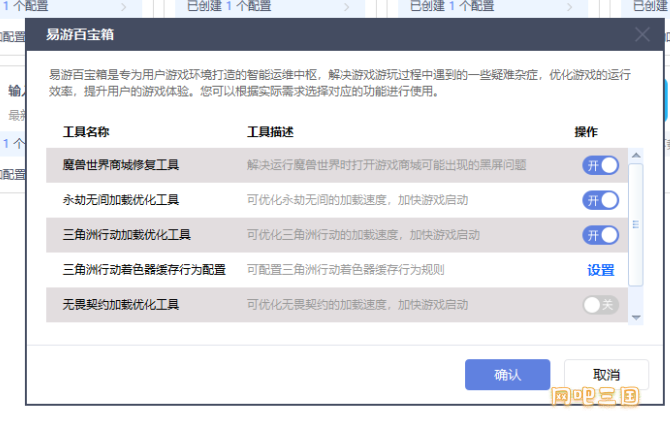This screenshot has width=670, height=421.
Task: Toggle off 永劫无间加载优化工具 switch
Action: [x=600, y=200]
